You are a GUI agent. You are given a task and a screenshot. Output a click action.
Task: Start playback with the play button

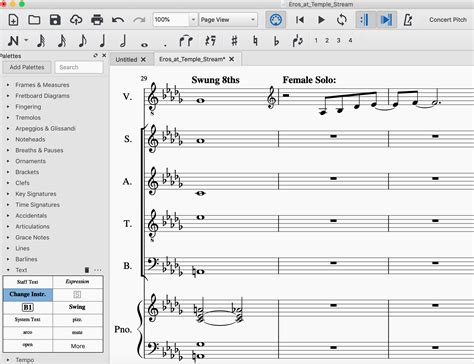(x=321, y=20)
